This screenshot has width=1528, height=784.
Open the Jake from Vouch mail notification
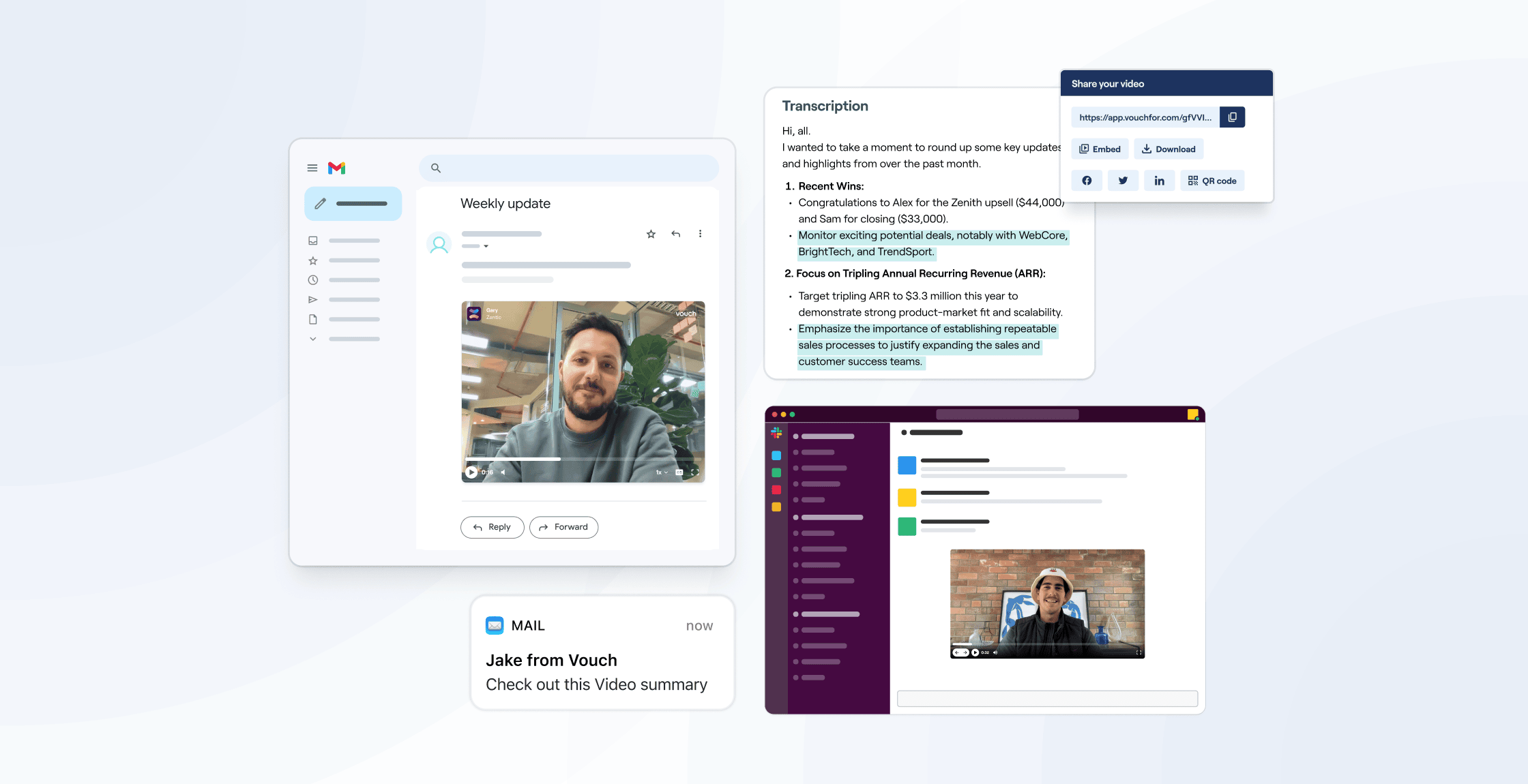[x=602, y=652]
